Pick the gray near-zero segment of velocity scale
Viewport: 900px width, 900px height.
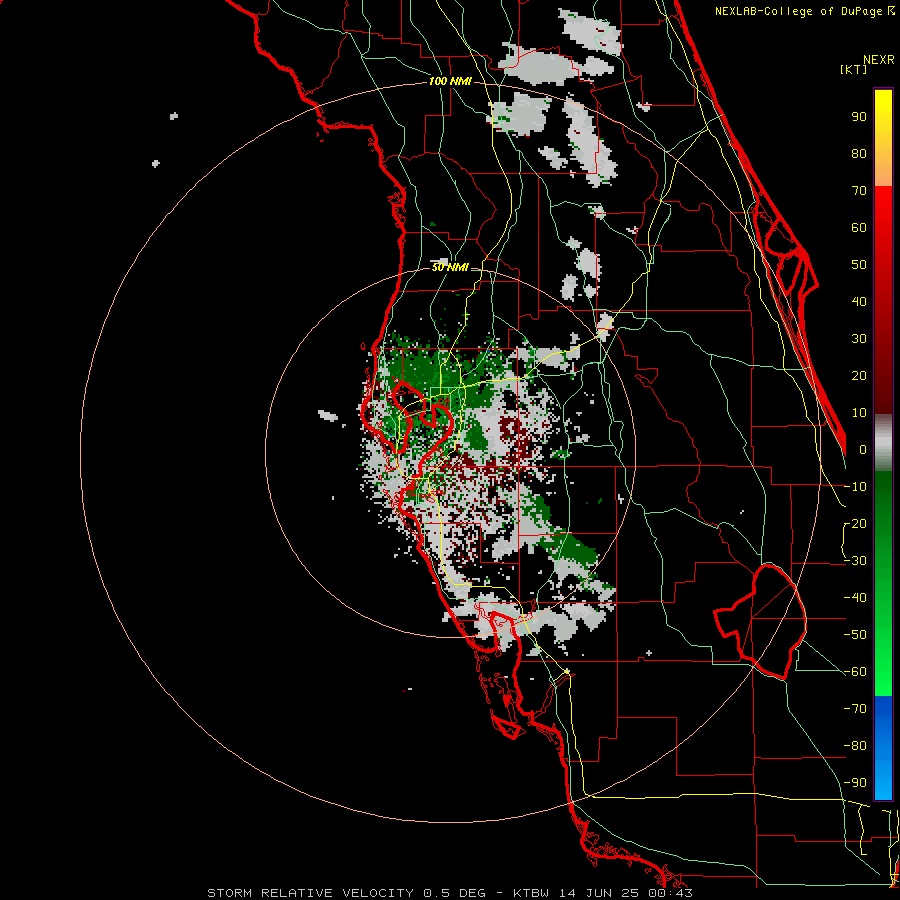point(883,442)
